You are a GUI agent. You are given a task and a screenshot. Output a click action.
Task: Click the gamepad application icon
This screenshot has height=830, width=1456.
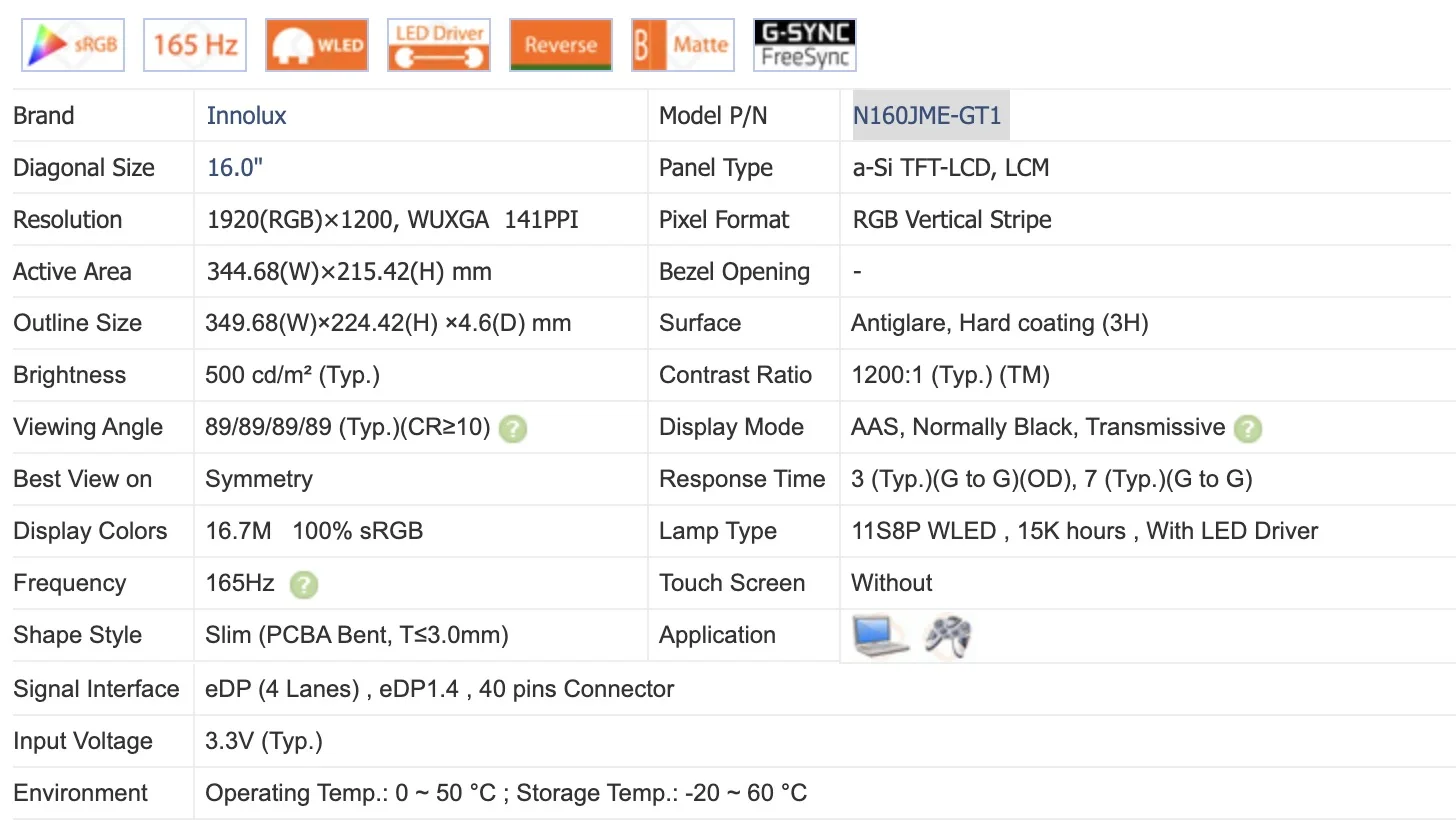(x=947, y=635)
